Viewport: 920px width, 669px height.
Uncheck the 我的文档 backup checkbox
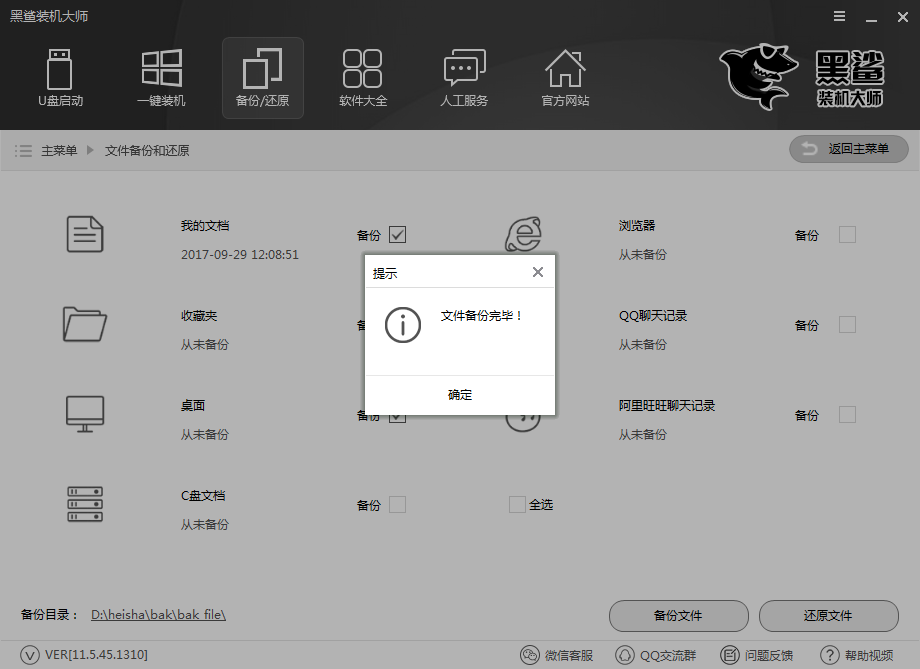(397, 234)
